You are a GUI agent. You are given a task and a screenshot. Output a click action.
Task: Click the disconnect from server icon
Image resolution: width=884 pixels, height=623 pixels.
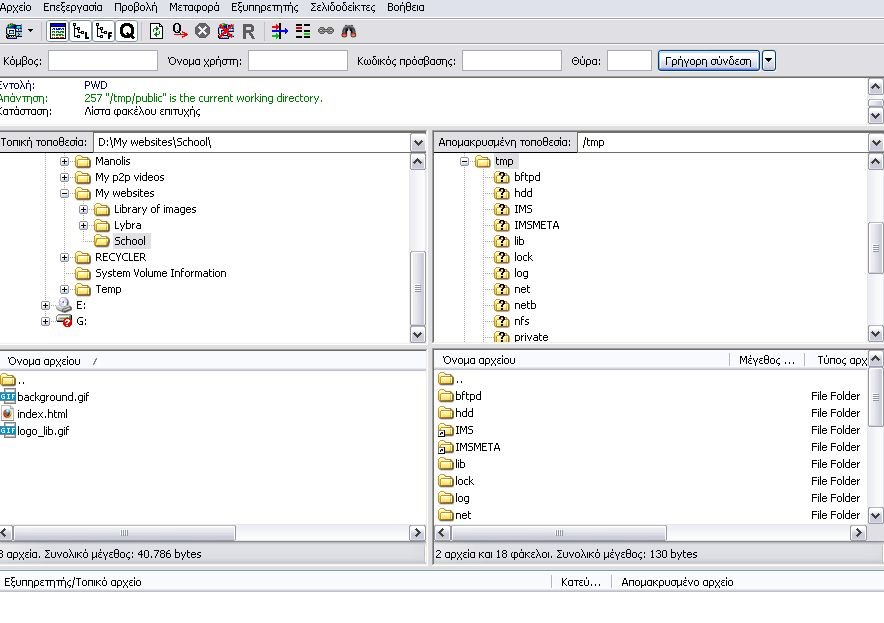tap(226, 31)
